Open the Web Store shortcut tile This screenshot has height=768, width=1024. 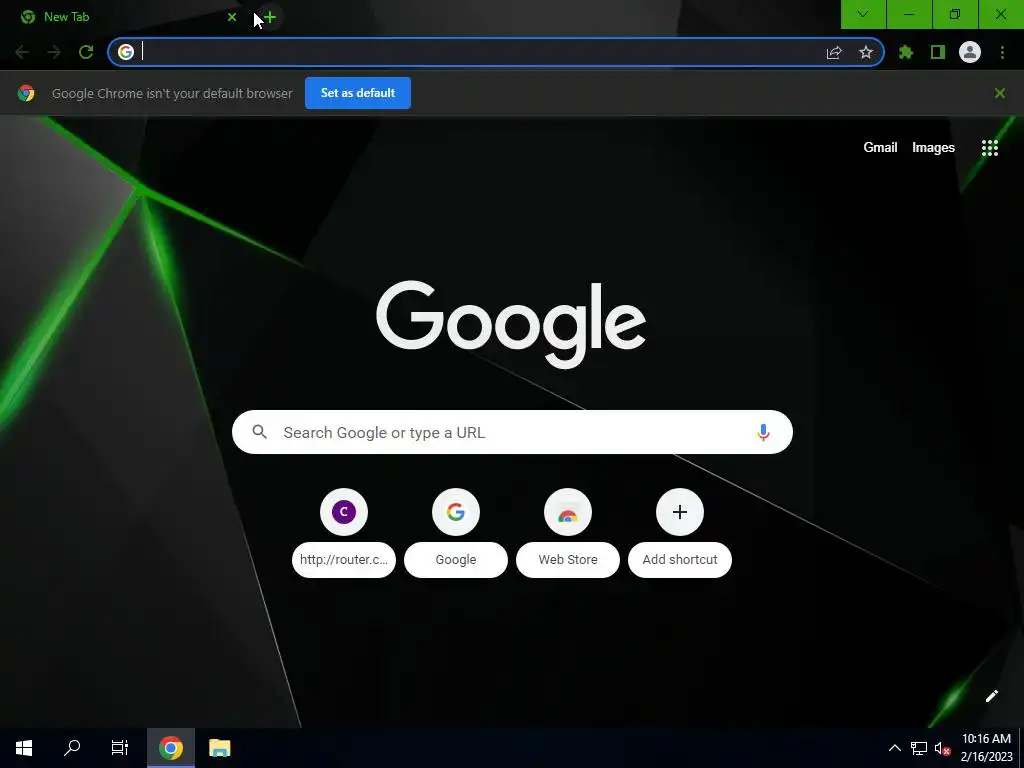point(568,512)
